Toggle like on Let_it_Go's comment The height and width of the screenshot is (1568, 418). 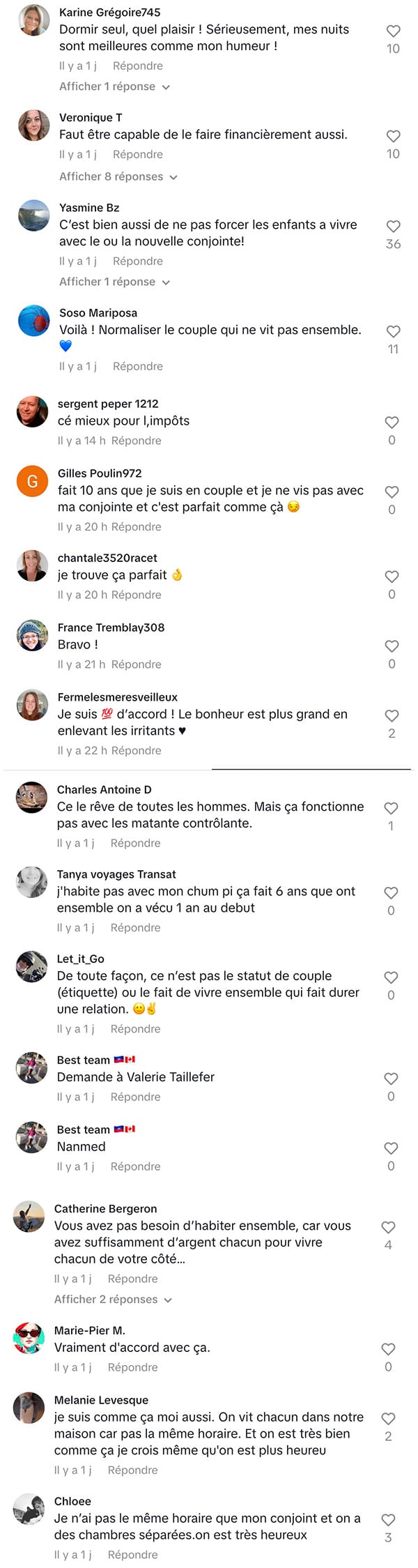(391, 978)
